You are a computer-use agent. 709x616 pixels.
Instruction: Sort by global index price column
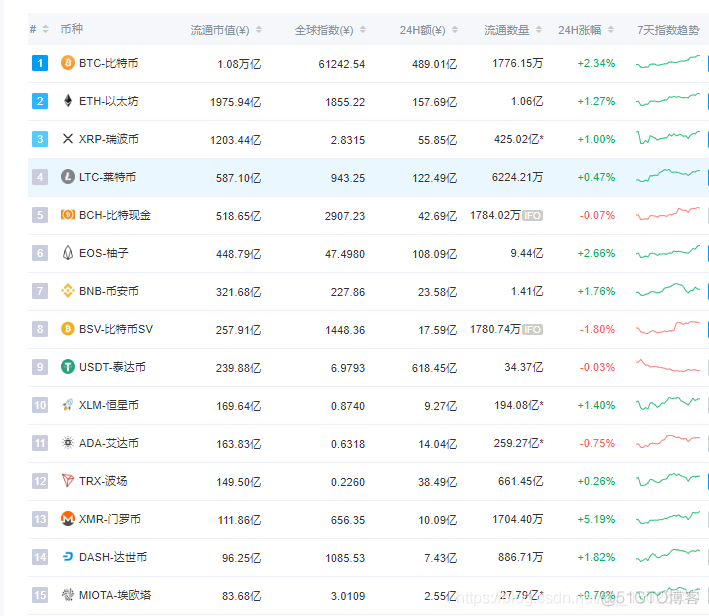coord(363,30)
